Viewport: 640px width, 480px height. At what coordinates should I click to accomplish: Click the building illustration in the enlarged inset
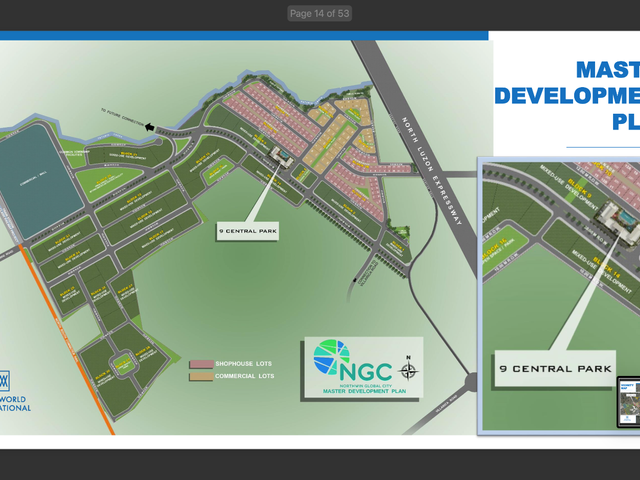(617, 222)
